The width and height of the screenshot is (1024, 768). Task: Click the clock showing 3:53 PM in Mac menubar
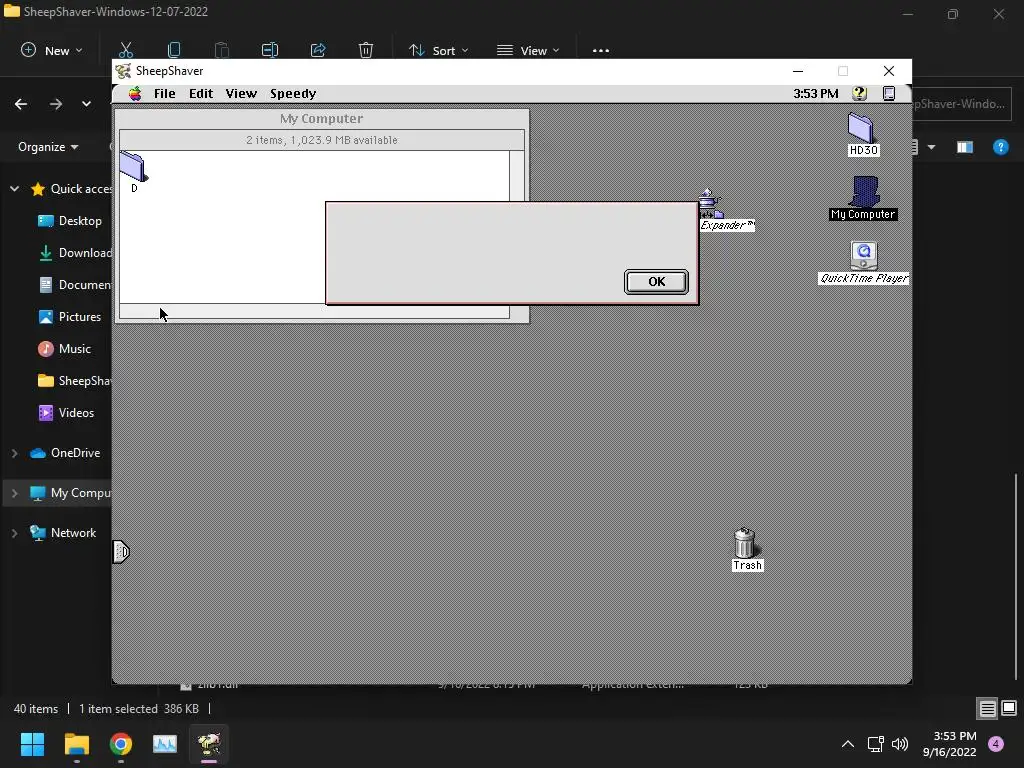coord(816,93)
